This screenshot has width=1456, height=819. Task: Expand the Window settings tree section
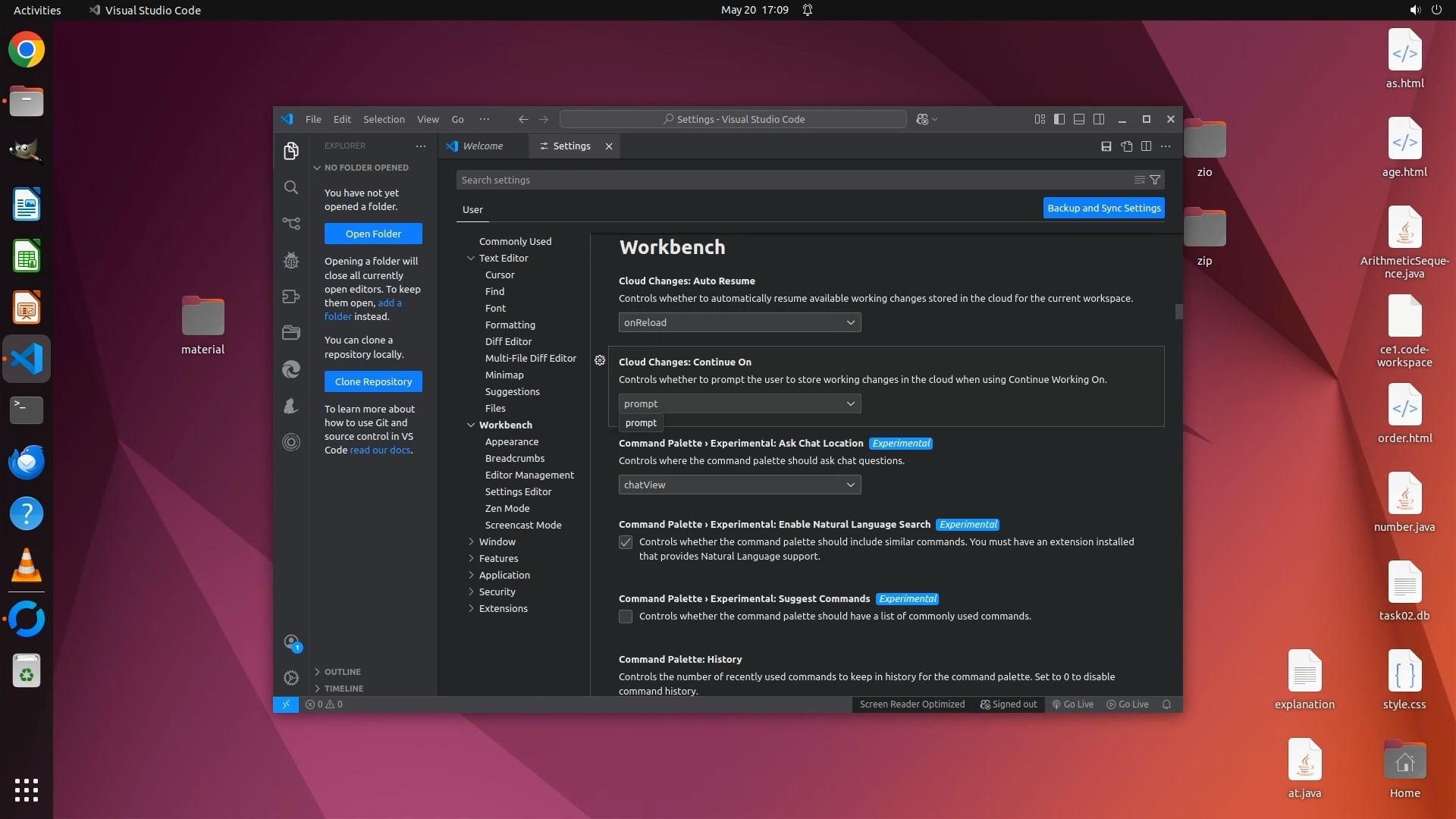pos(497,541)
